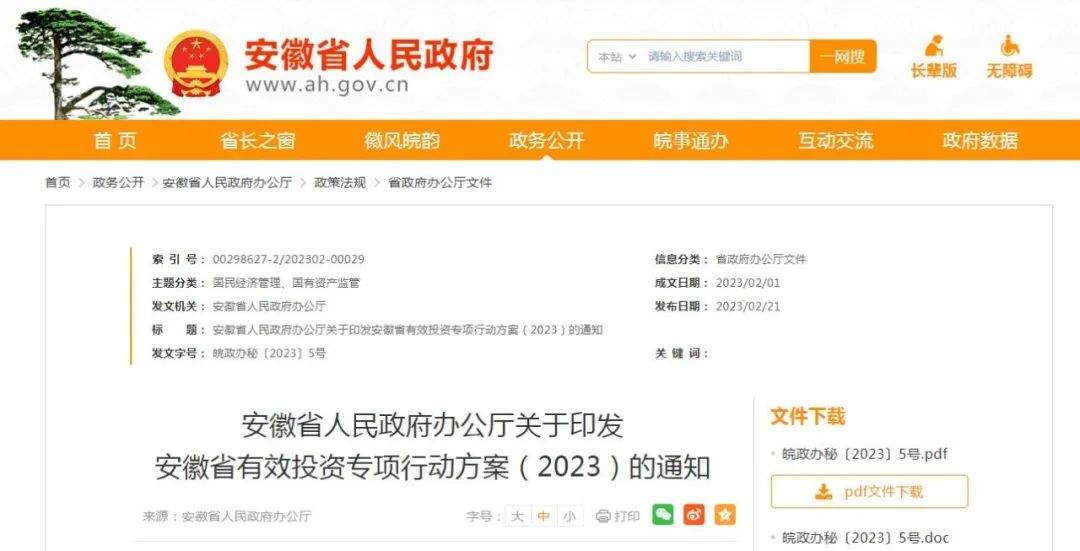Image resolution: width=1080 pixels, height=551 pixels.
Task: Open the 长辈版 elder mode icon
Action: [933, 46]
